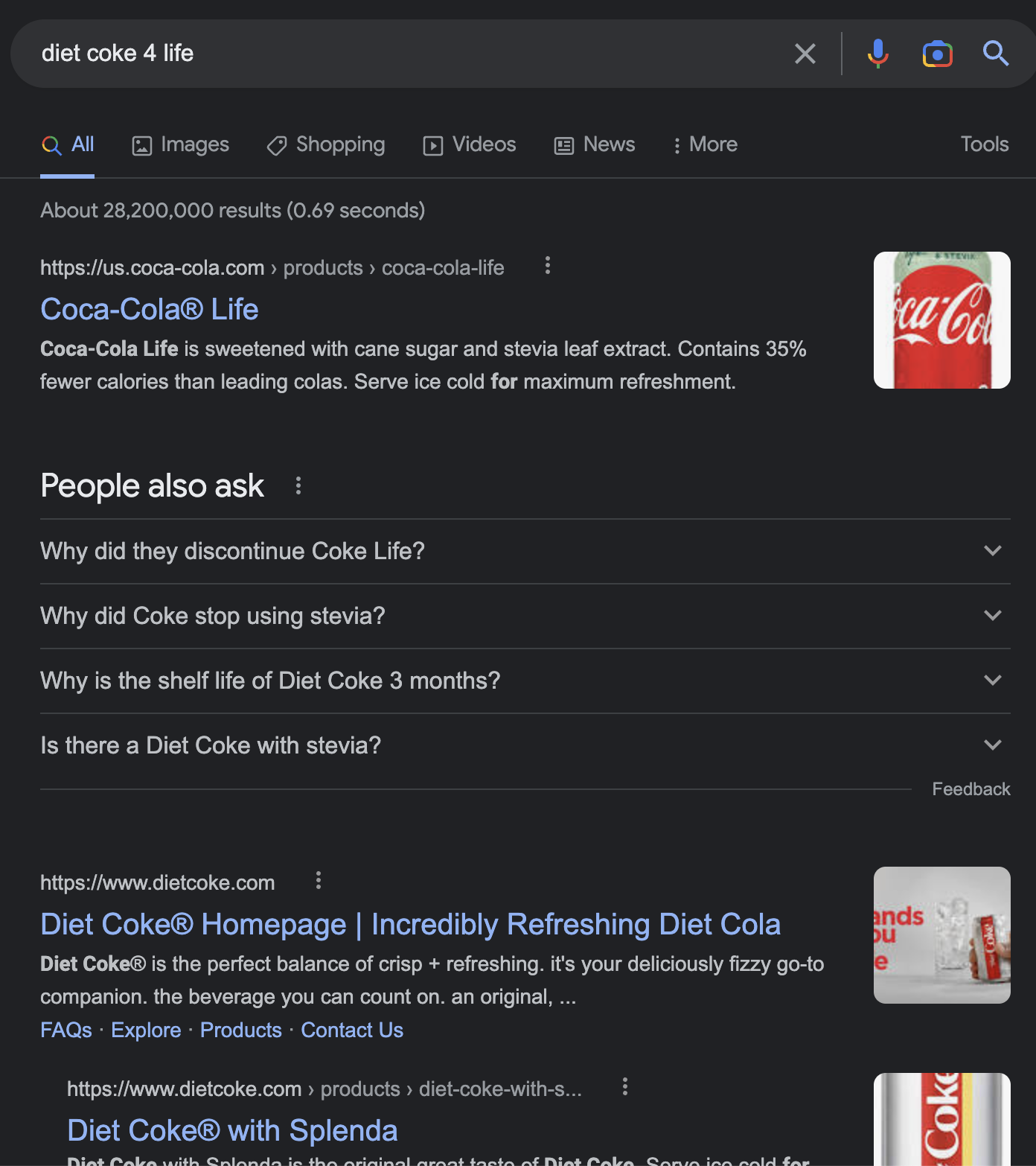Click the 'People also ask' heading
This screenshot has height=1166, width=1036.
[153, 486]
